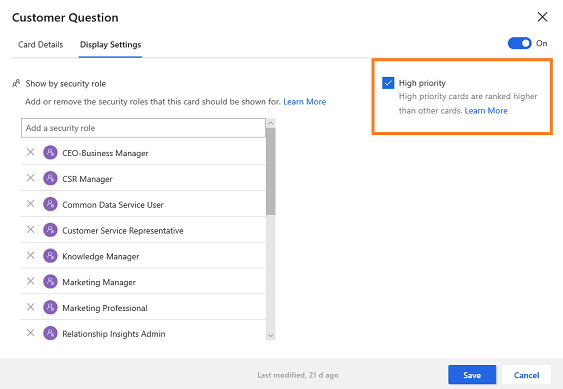Remove the CSR Manager role
This screenshot has height=389, width=563.
pos(31,178)
